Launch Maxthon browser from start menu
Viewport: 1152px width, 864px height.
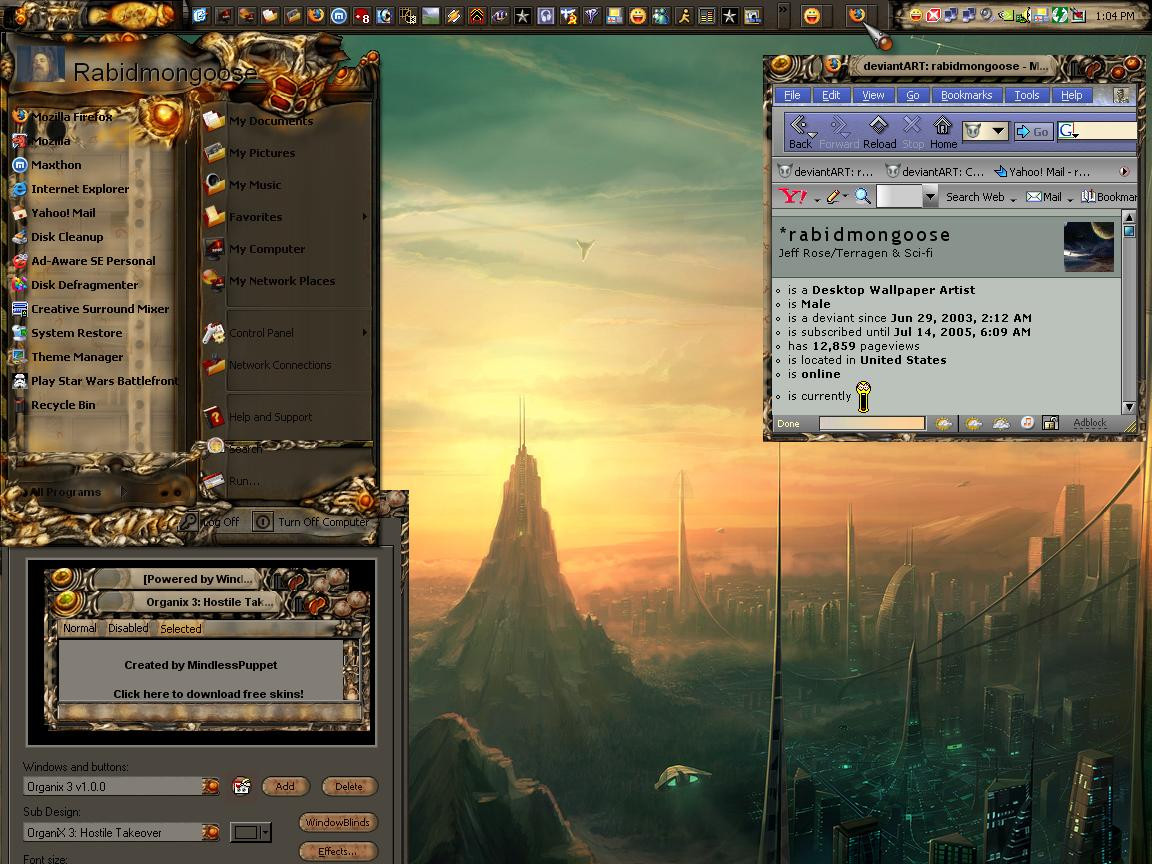(48, 165)
